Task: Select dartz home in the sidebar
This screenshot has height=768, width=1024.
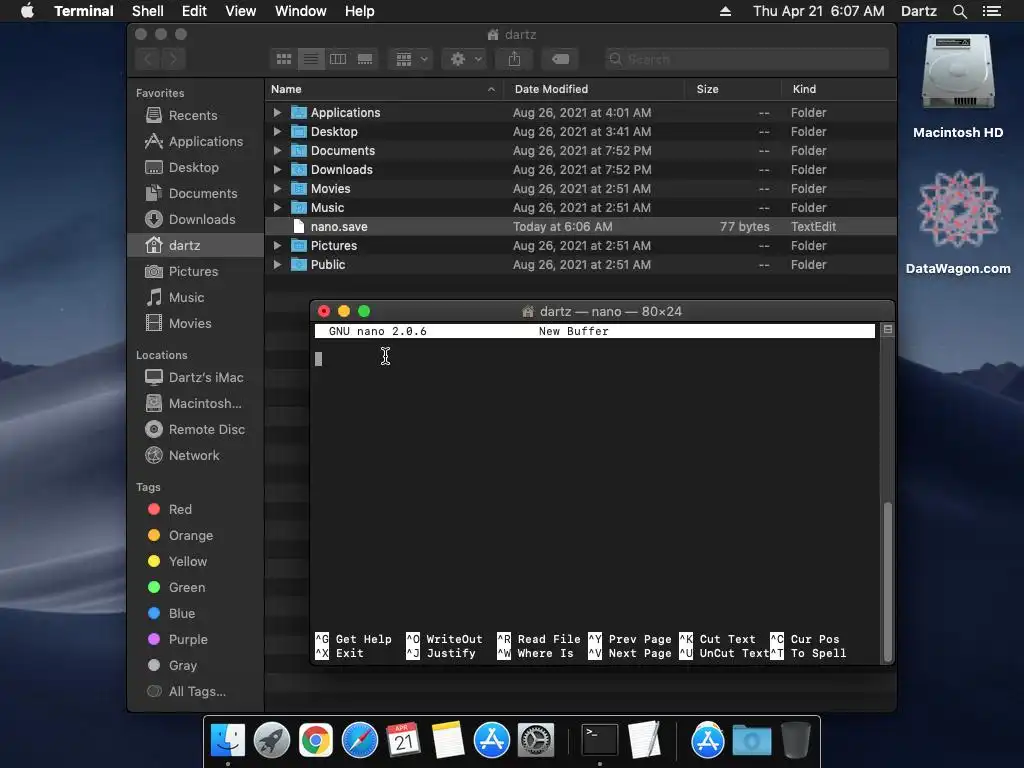Action: 196,246
